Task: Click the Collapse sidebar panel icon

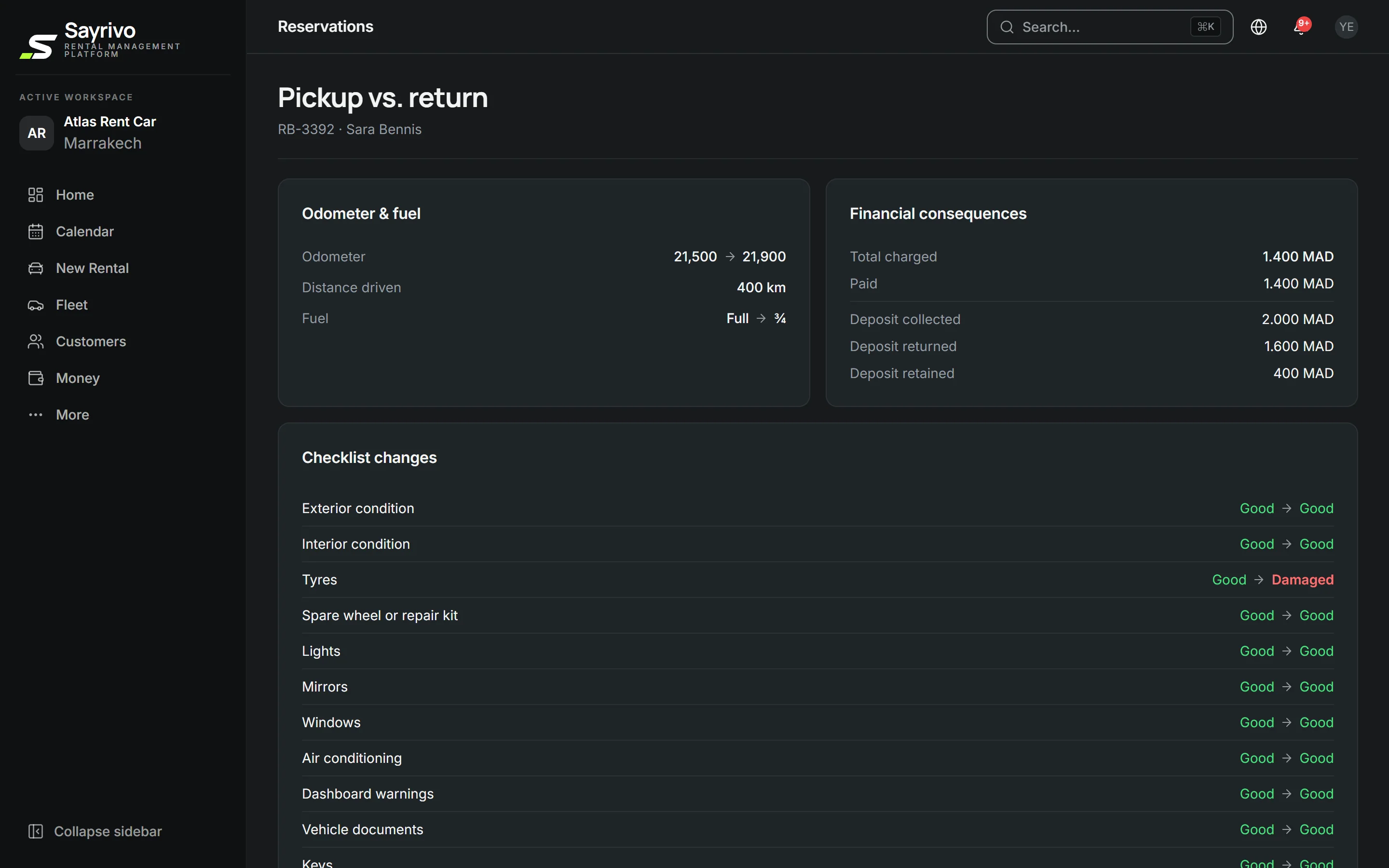Action: tap(36, 831)
